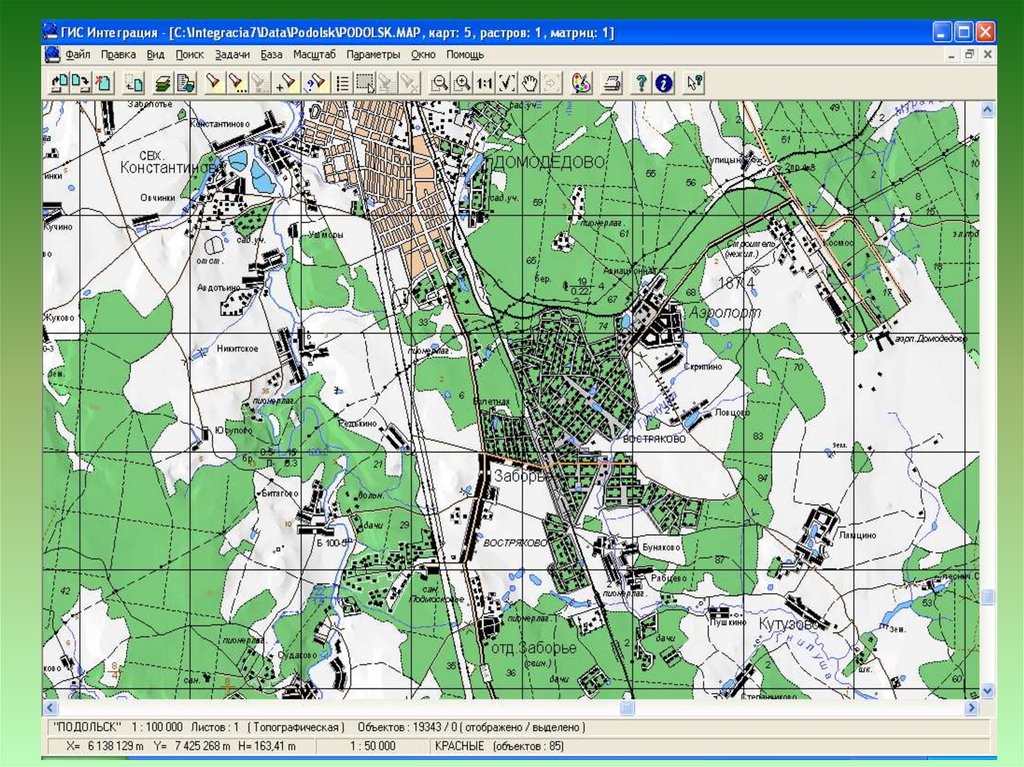The image size is (1024, 767).
Task: Open the Задачи menu
Action: point(232,55)
